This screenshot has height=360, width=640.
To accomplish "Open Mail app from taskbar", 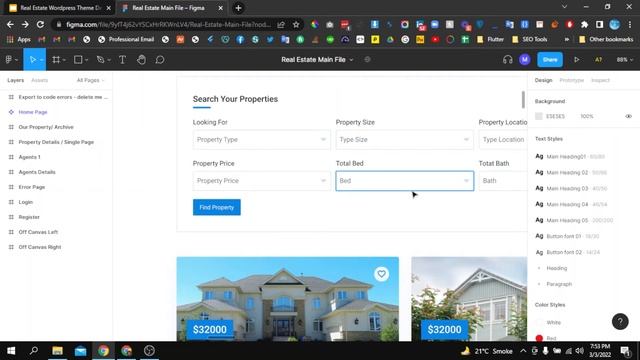I will [x=80, y=351].
